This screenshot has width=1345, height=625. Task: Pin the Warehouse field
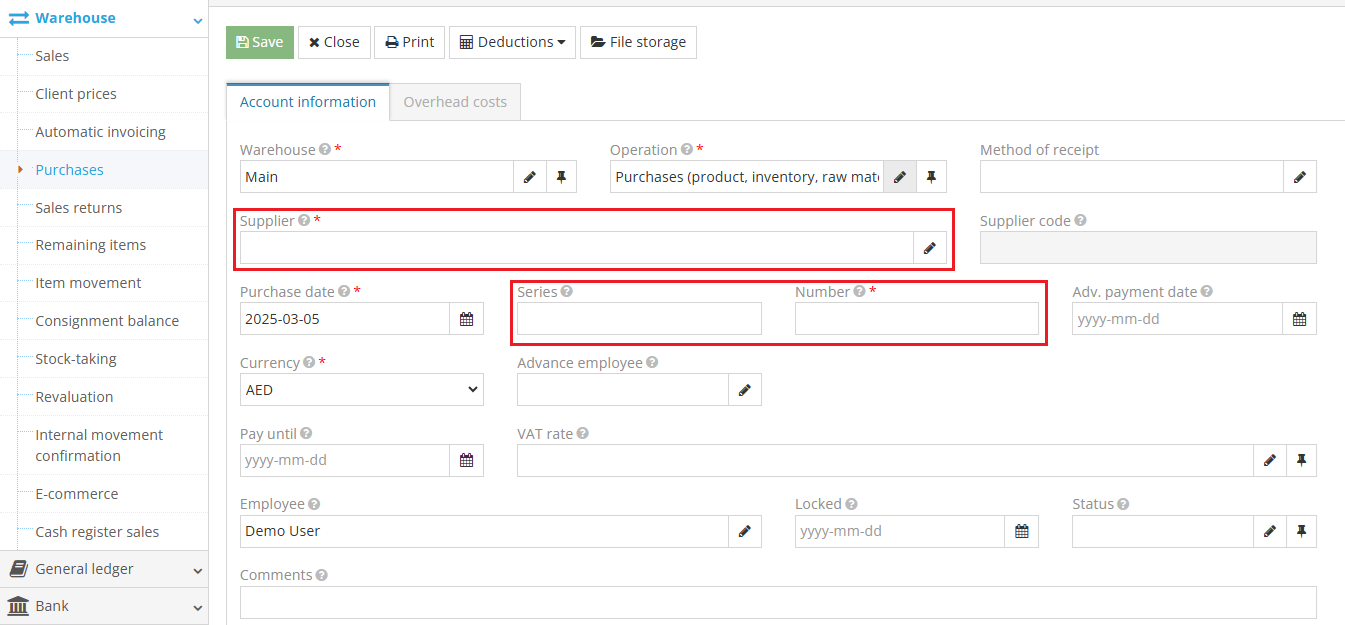[561, 176]
